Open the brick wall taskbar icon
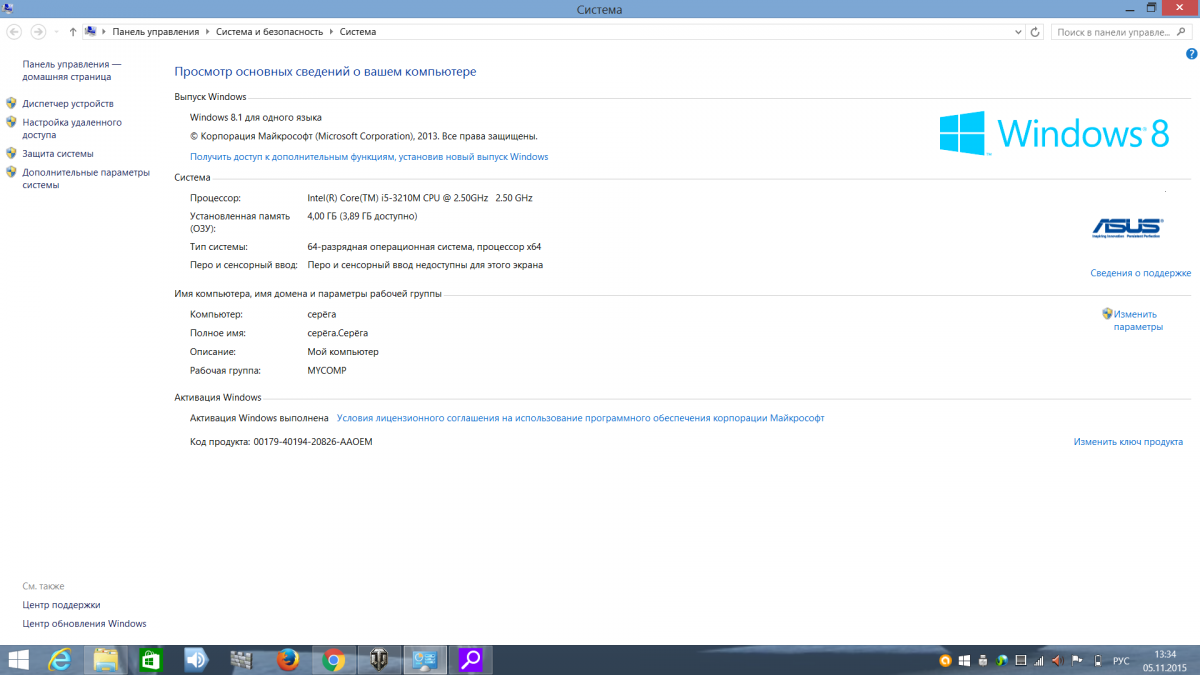 [242, 660]
